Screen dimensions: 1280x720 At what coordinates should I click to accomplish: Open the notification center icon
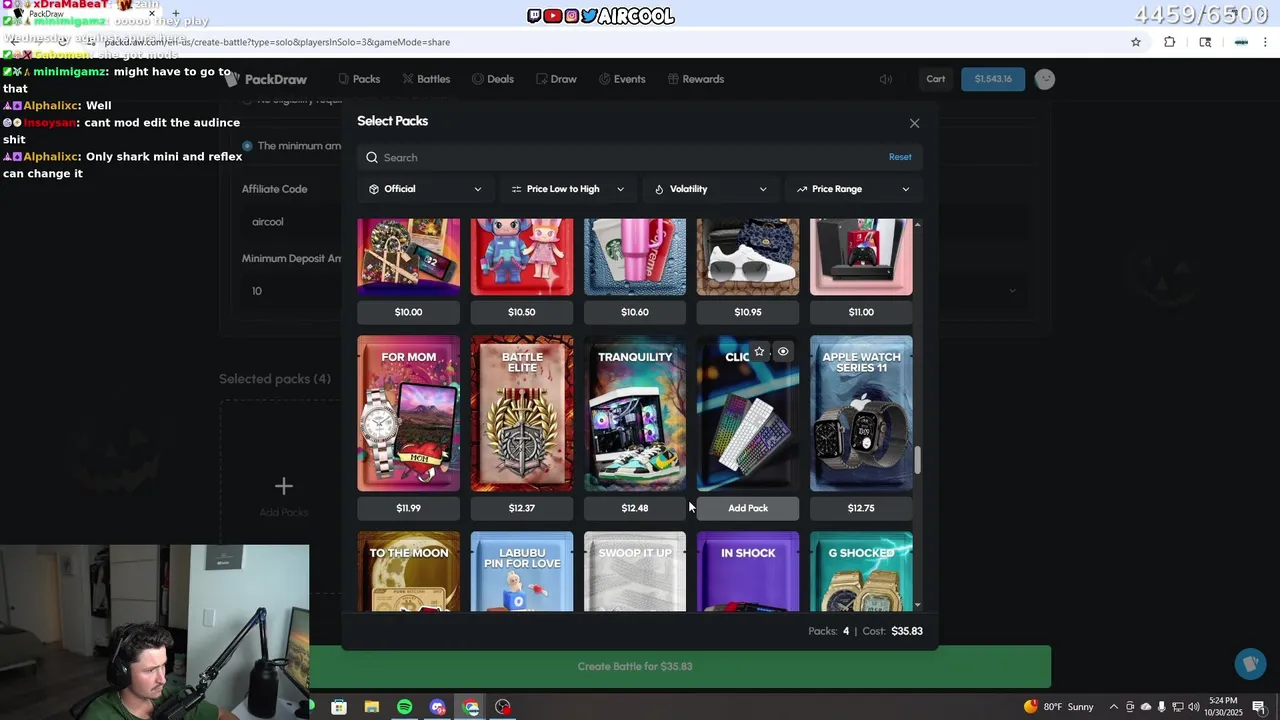1259,707
